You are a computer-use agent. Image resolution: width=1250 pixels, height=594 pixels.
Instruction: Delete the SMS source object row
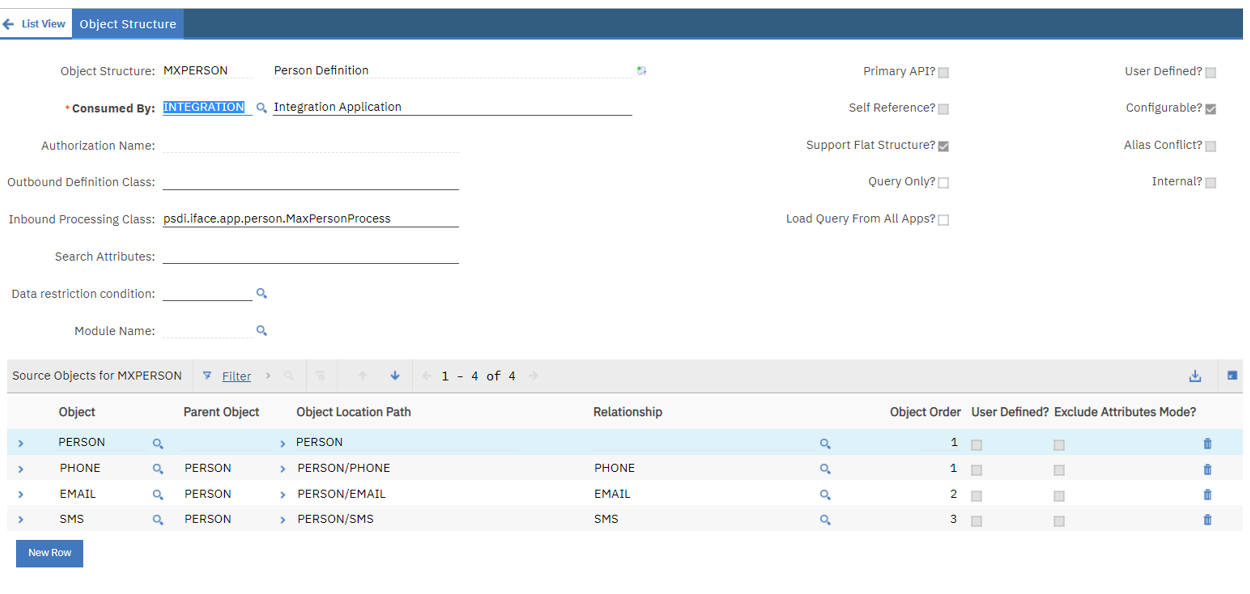click(x=1207, y=519)
